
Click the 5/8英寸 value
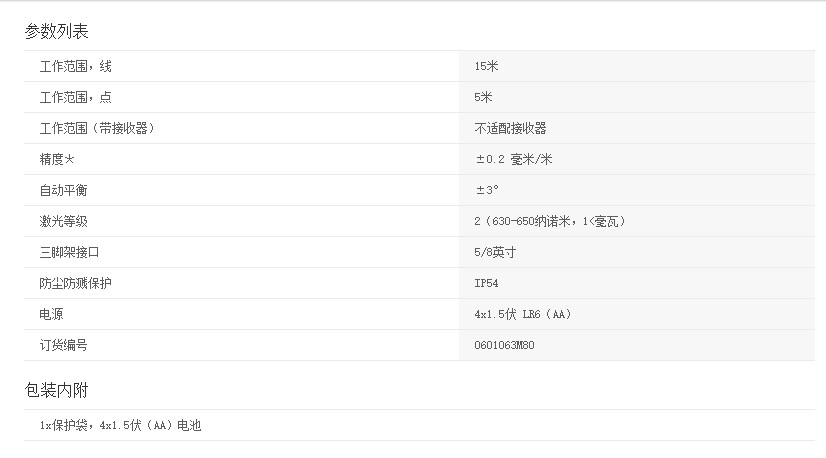click(495, 252)
